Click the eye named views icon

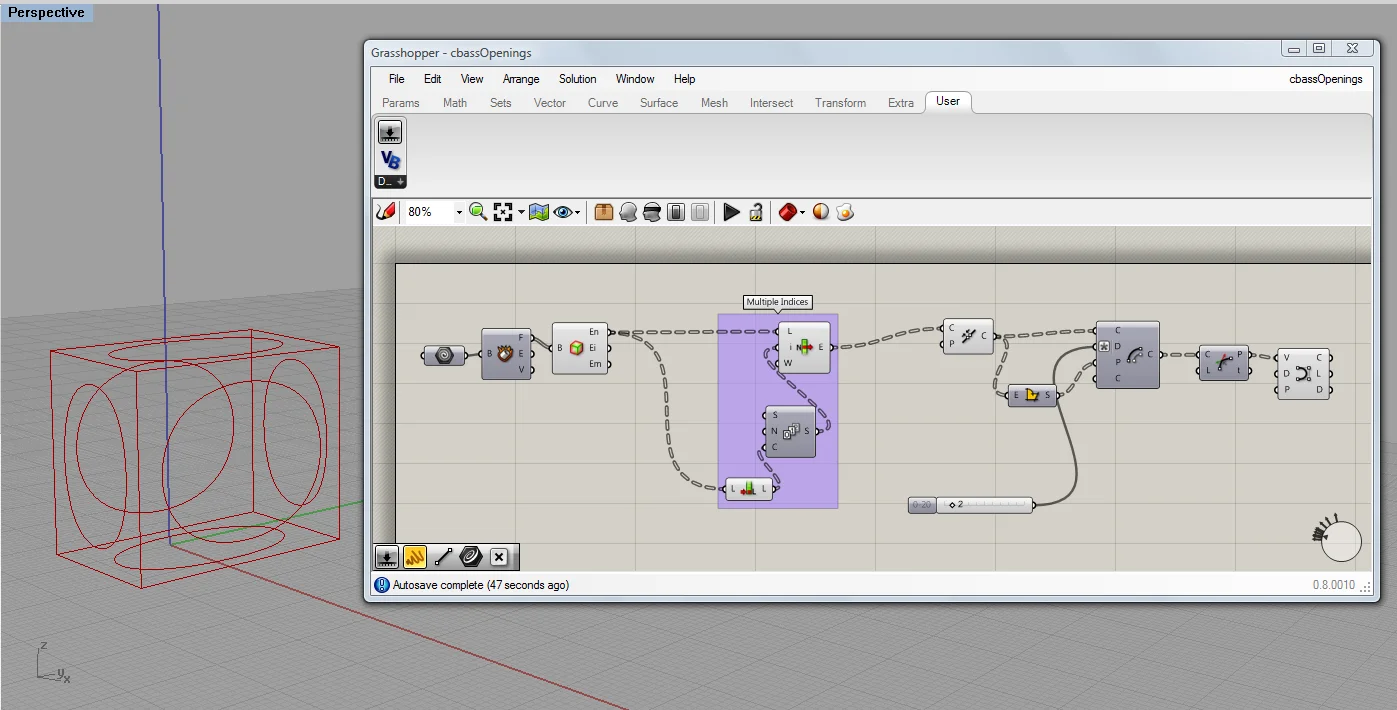564,212
